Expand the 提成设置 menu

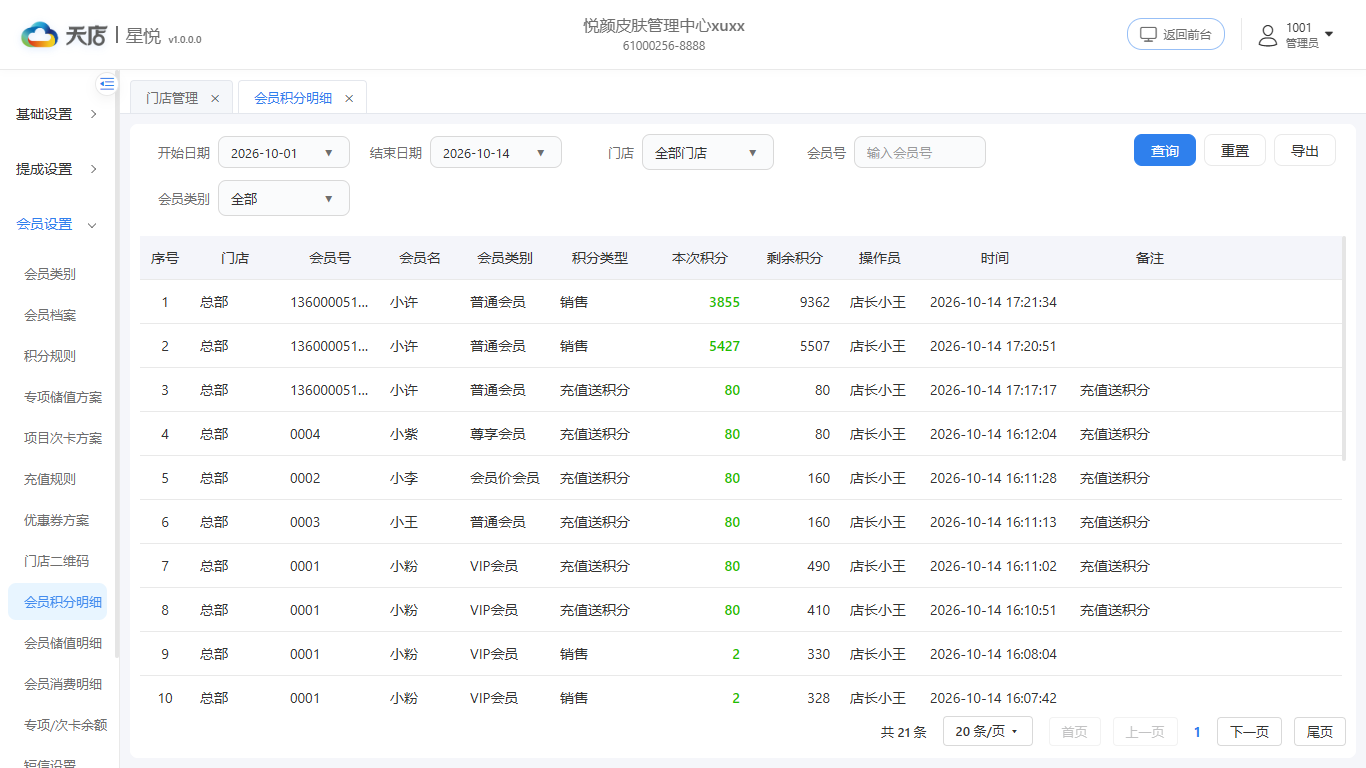pos(58,169)
